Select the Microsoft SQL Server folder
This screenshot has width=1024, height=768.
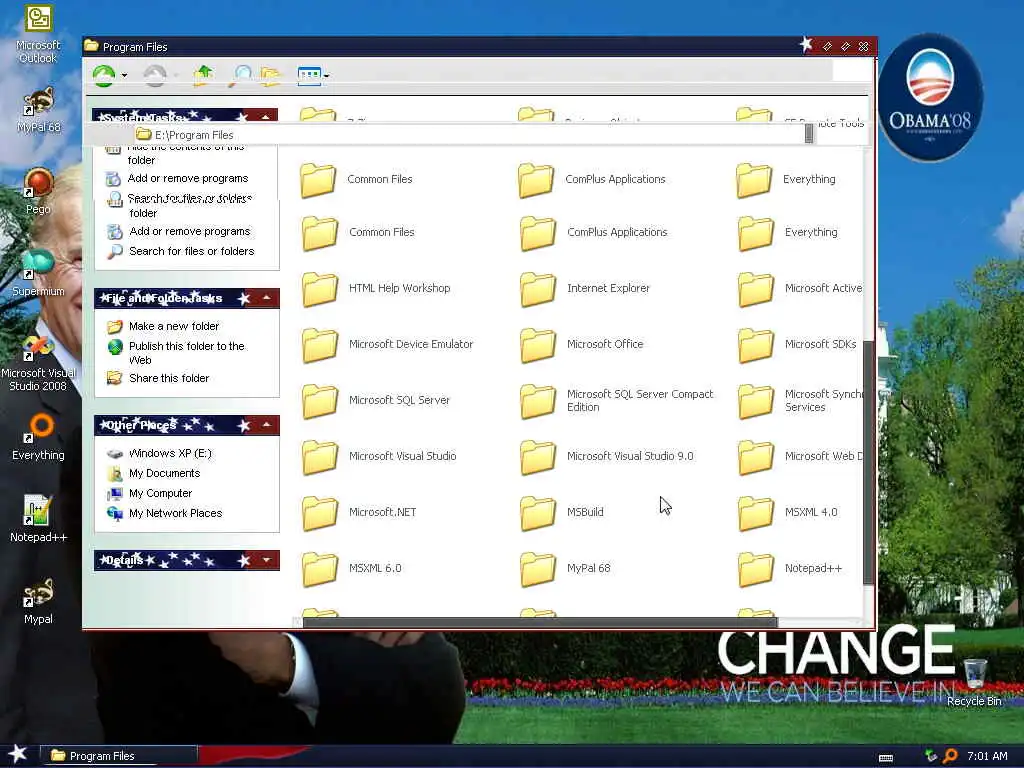click(x=376, y=400)
